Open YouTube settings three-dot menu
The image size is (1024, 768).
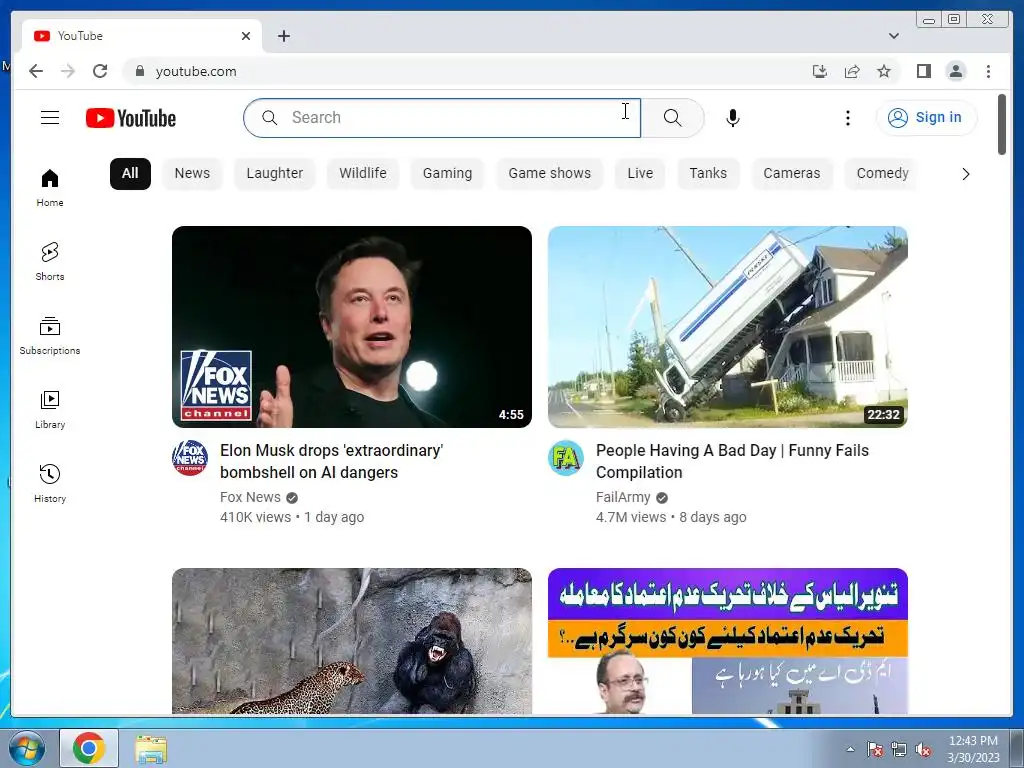(848, 118)
